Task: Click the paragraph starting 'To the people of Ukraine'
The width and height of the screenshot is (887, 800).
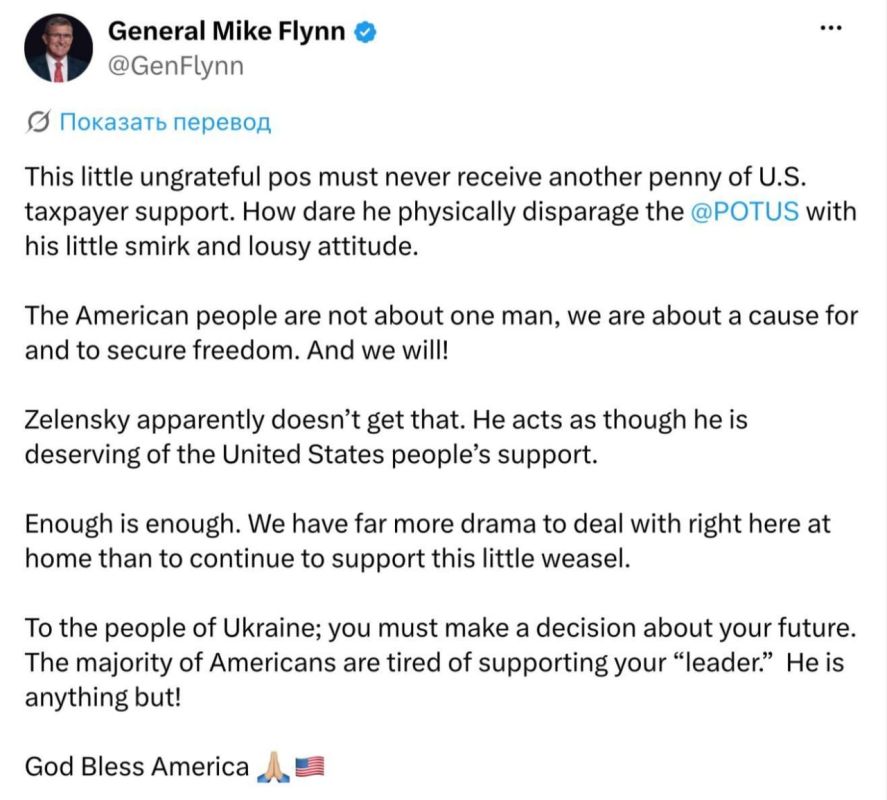Action: [441, 663]
